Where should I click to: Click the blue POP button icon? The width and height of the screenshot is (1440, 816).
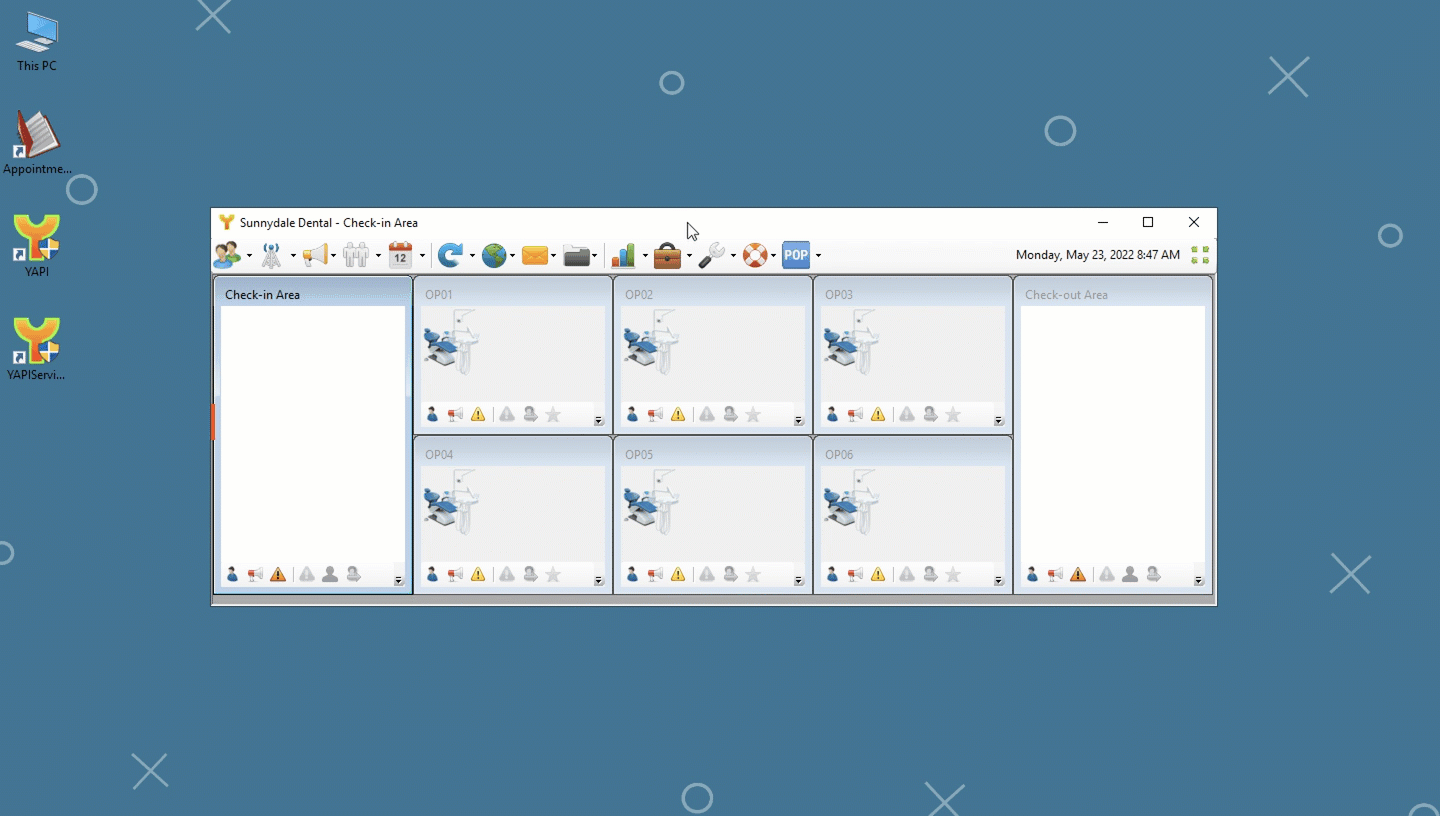point(796,256)
